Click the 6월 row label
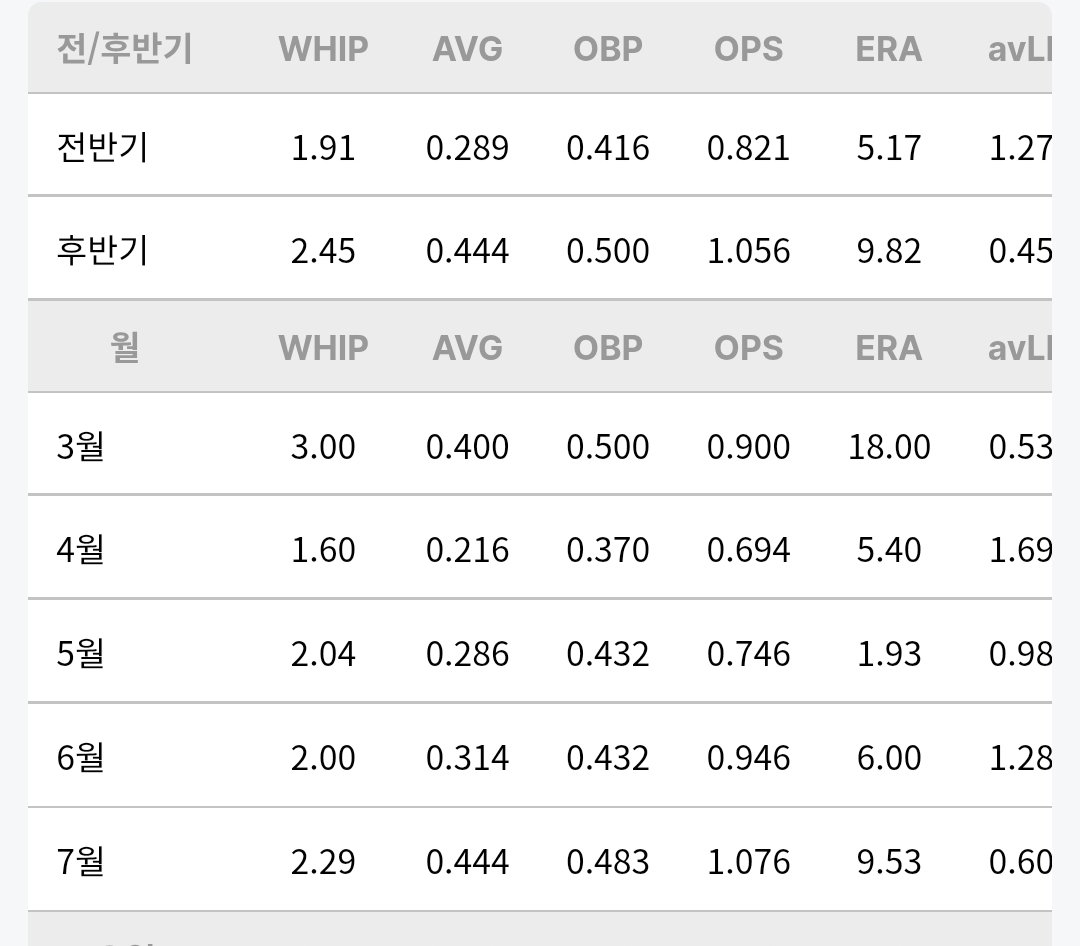Viewport: 1080px width, 946px height. pos(81,757)
